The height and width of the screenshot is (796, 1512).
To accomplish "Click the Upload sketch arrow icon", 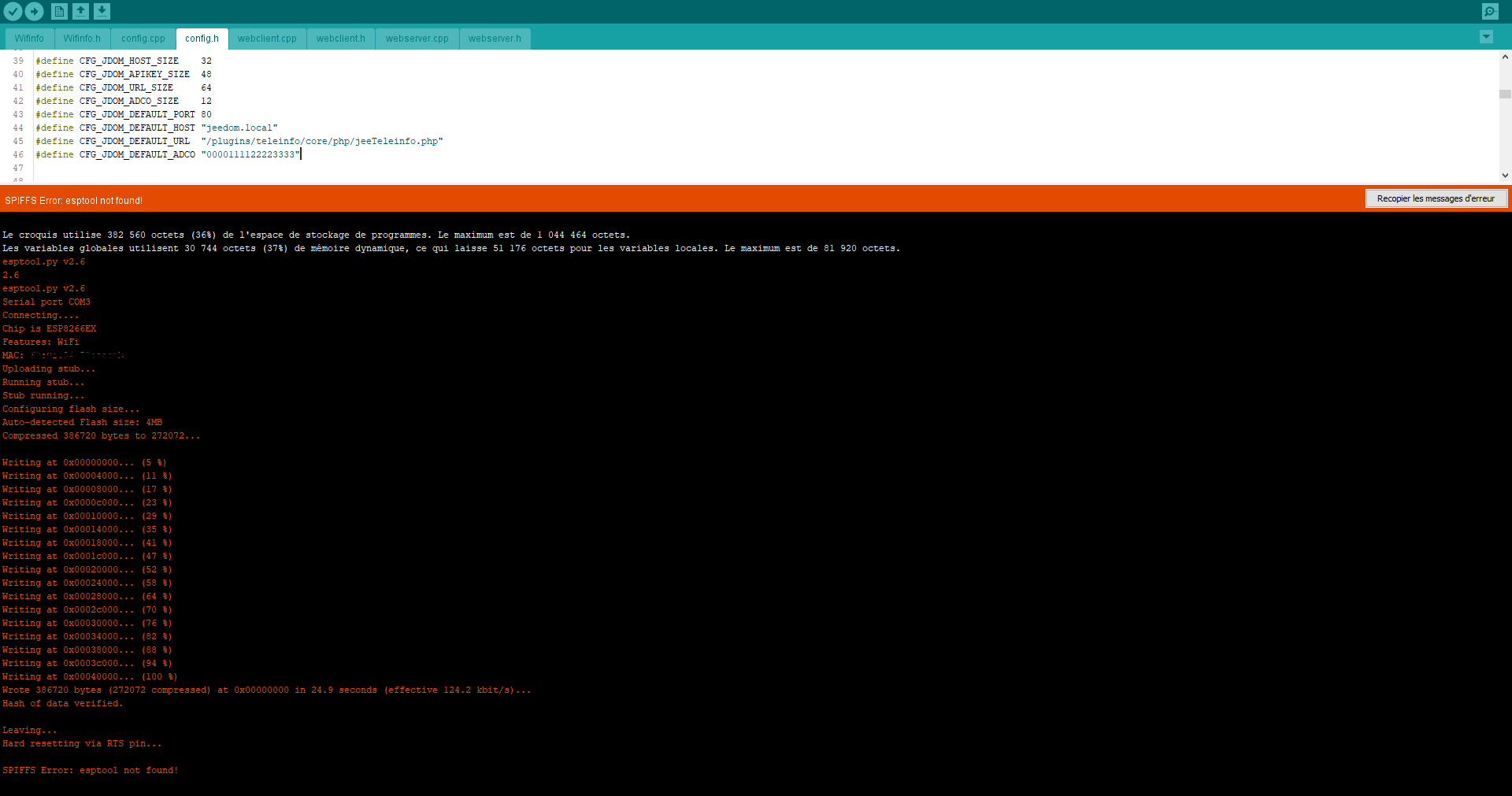I will [34, 11].
